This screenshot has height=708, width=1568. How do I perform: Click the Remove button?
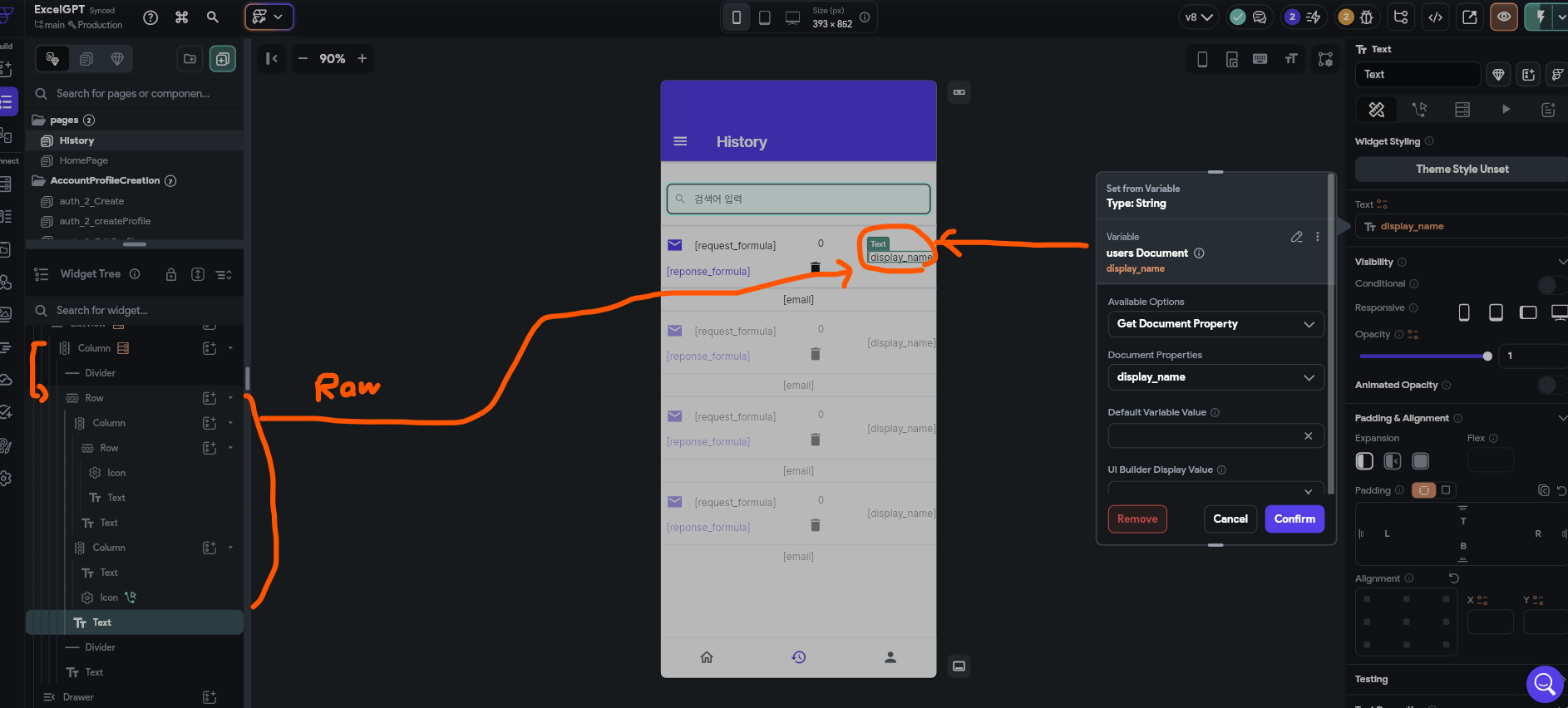pos(1137,519)
